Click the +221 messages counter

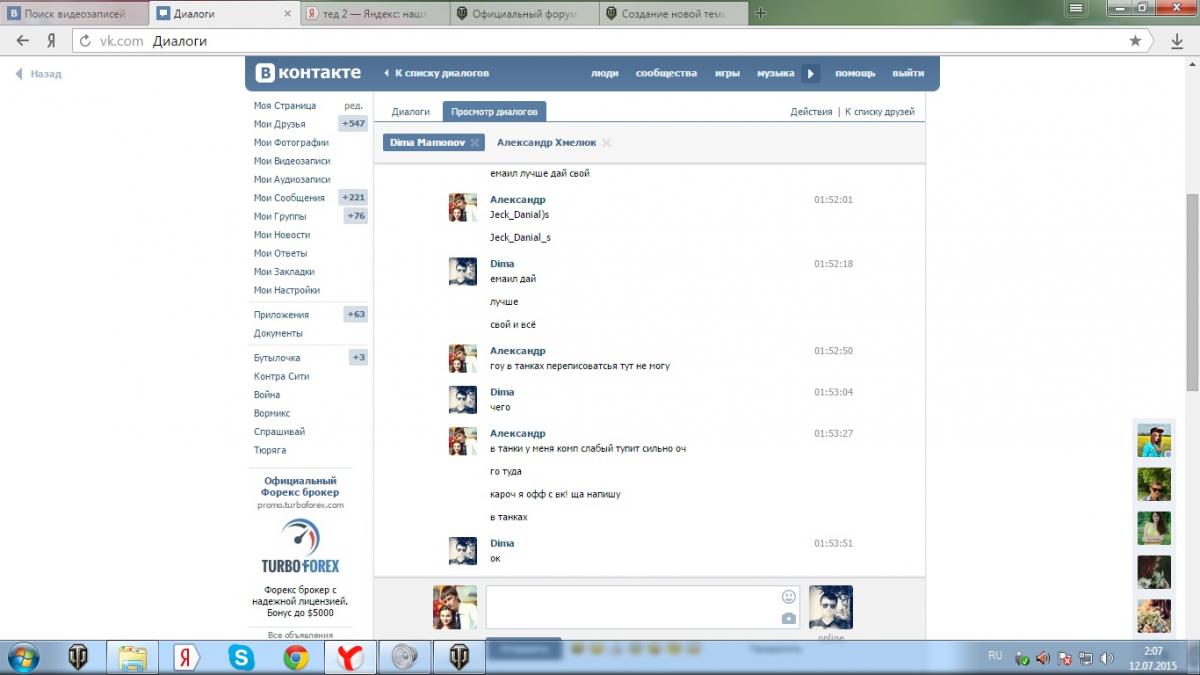(x=353, y=198)
